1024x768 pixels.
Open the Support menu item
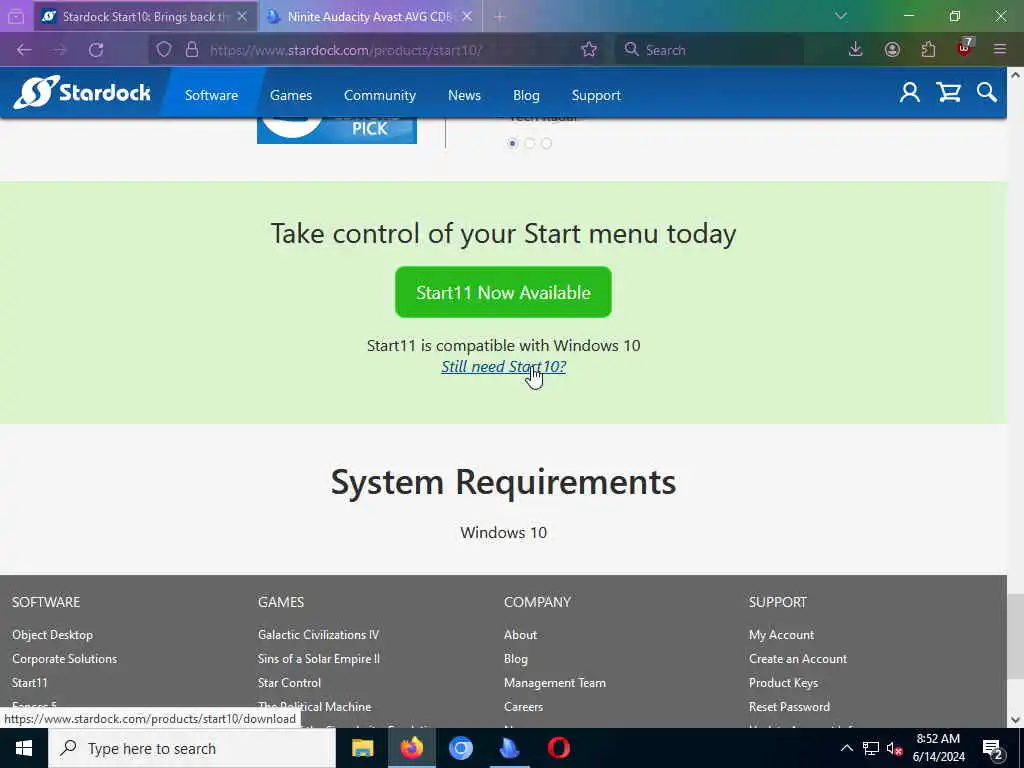click(596, 95)
